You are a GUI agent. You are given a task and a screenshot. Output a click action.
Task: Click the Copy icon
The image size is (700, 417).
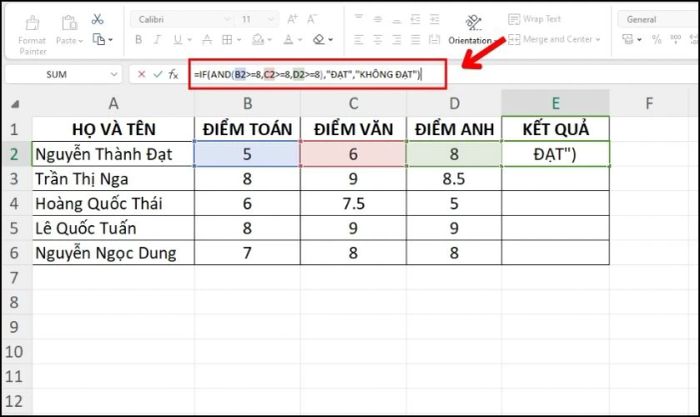[98, 39]
